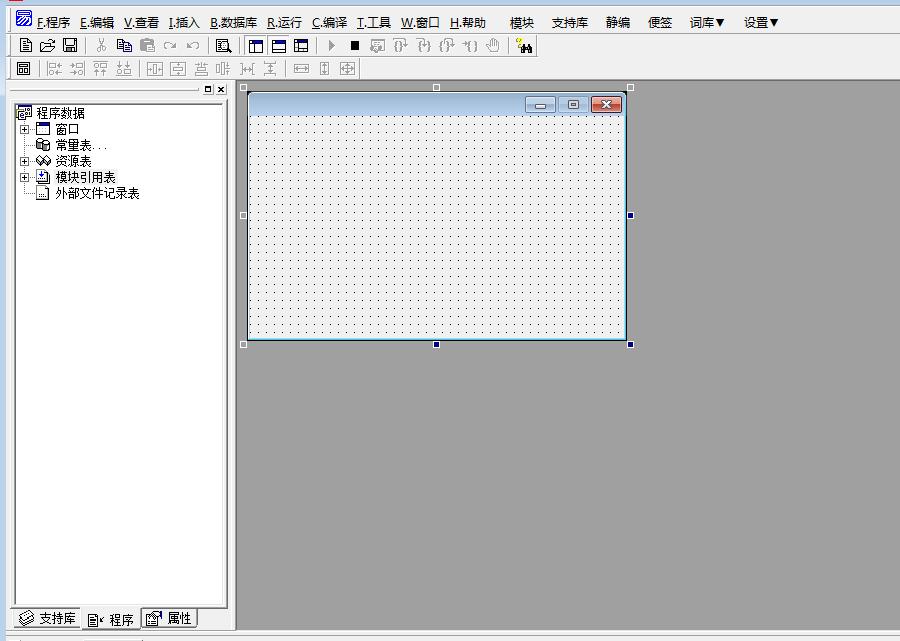
Task: Open the C.编译 menu
Action: coord(329,22)
